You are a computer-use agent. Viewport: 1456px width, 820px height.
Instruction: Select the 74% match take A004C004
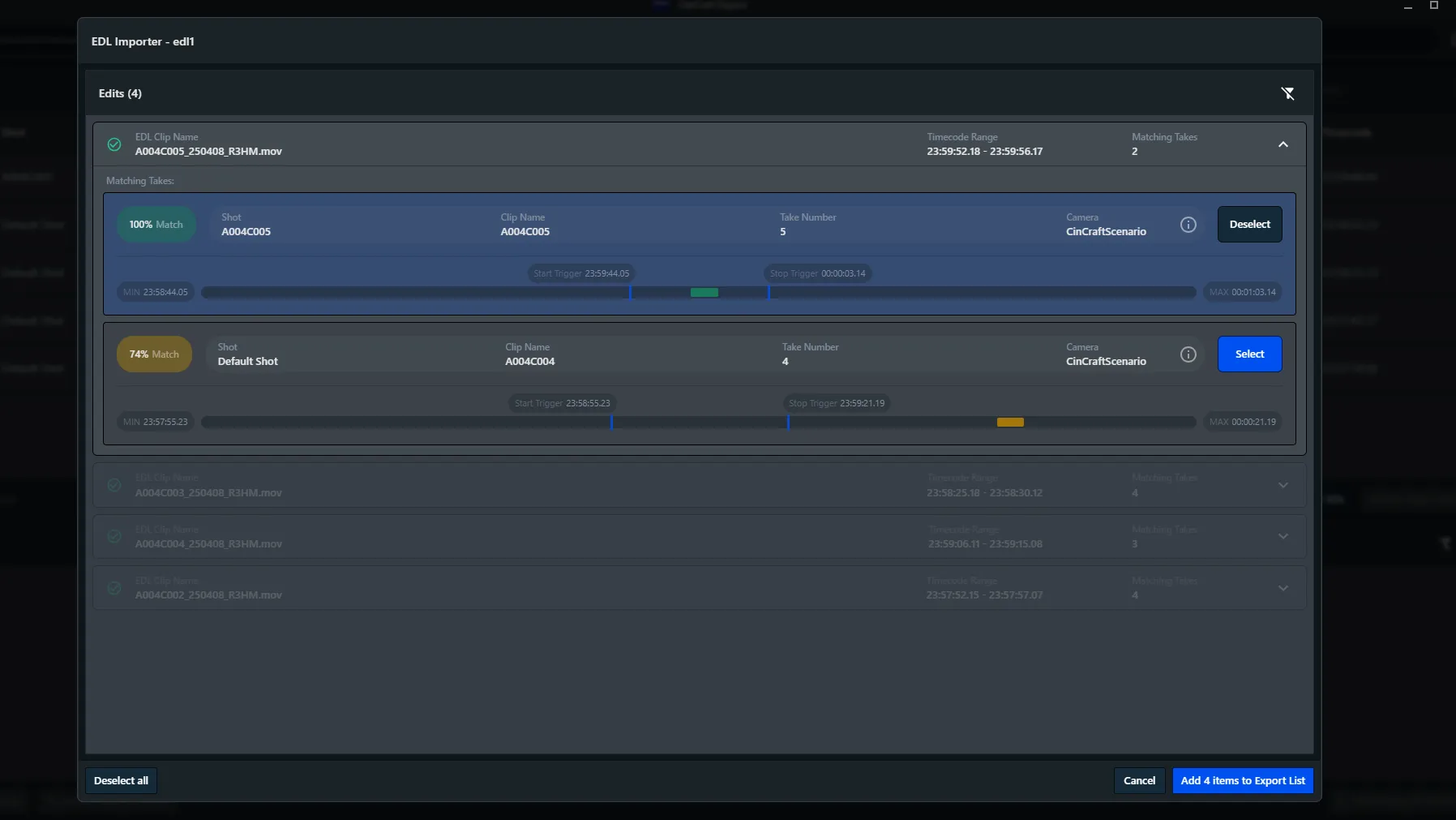(x=1249, y=354)
